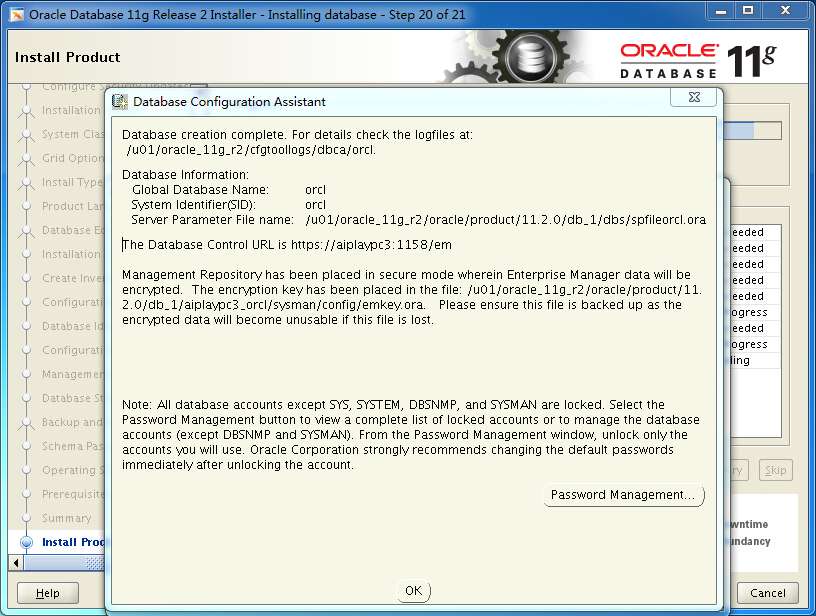This screenshot has width=816, height=616.
Task: Select the Summary step in sidebar
Action: coord(67,518)
